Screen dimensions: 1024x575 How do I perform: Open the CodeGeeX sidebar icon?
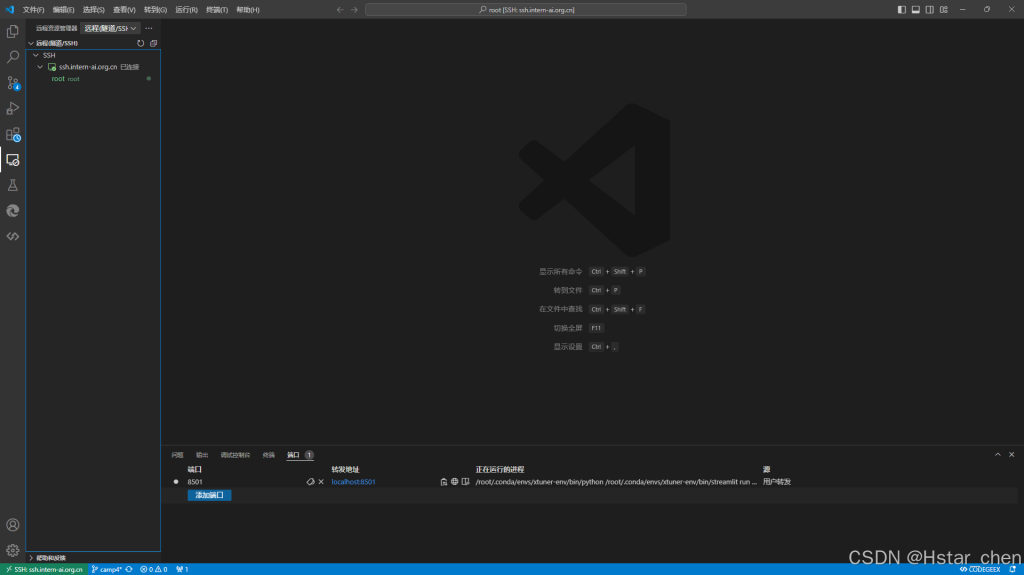pyautogui.click(x=12, y=236)
